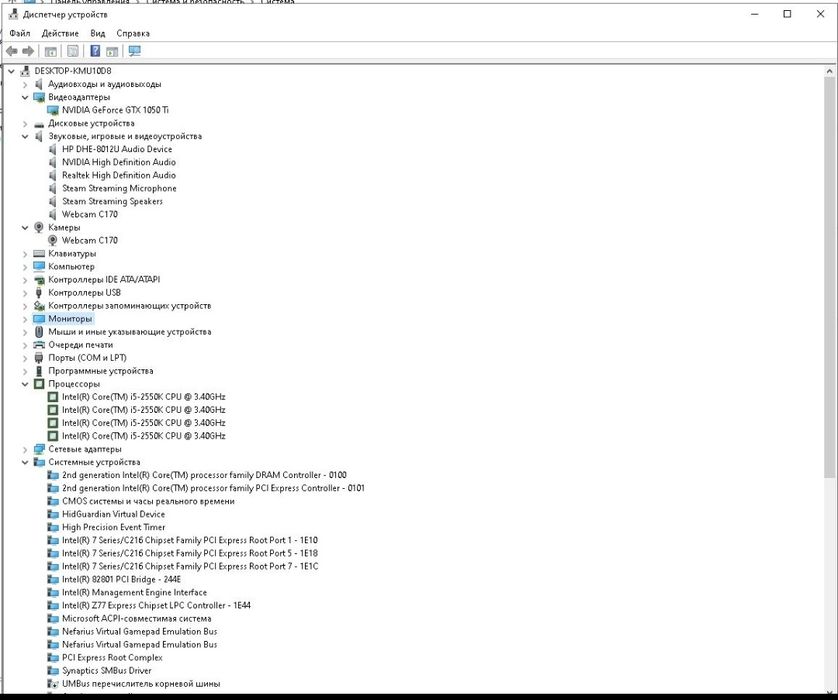This screenshot has height=700, width=838.
Task: Click the DESKTOP-KMU10D8 computer root icon
Action: [25, 71]
